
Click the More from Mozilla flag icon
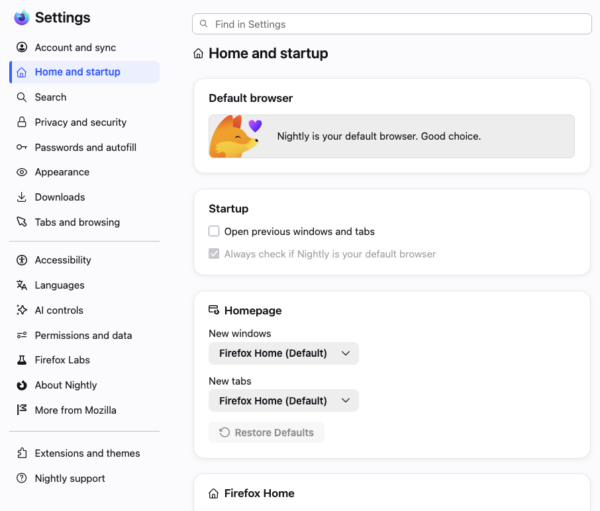coord(22,410)
